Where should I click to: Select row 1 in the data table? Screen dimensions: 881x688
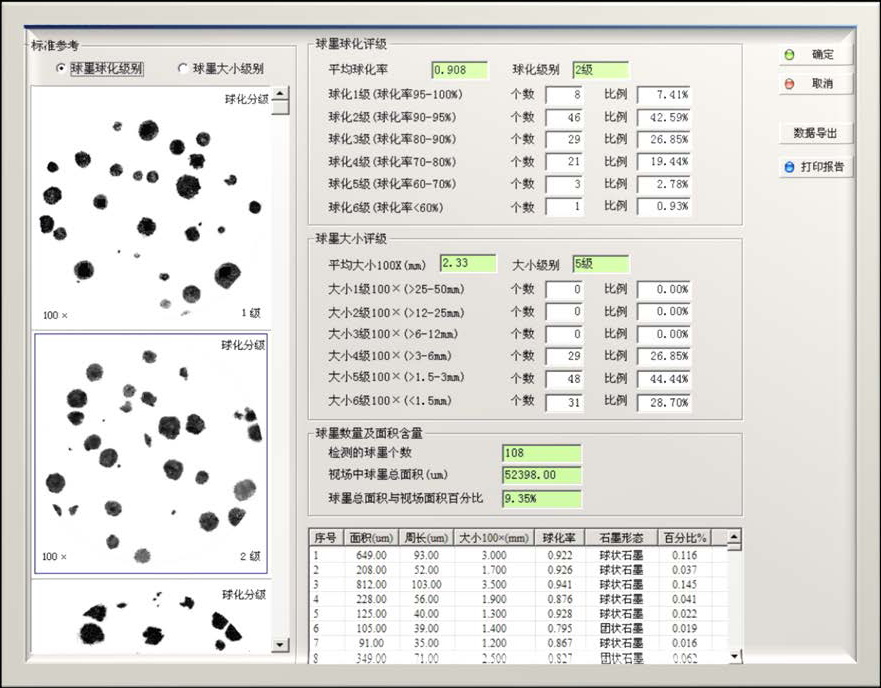point(500,554)
